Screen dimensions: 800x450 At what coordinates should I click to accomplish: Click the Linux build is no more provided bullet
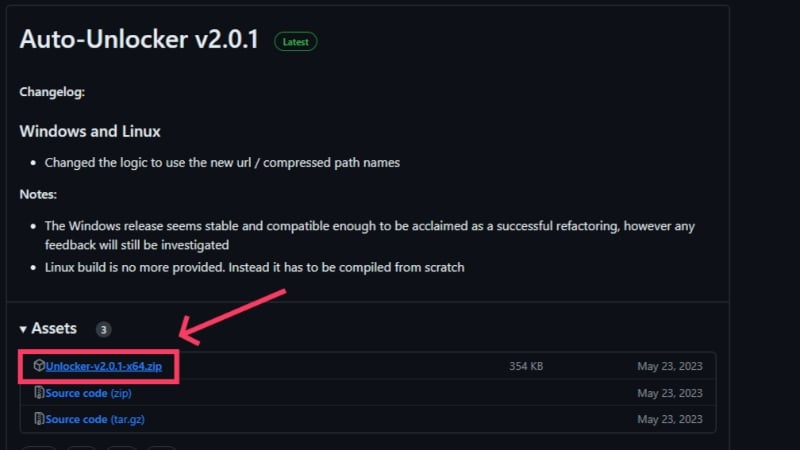(x=255, y=267)
